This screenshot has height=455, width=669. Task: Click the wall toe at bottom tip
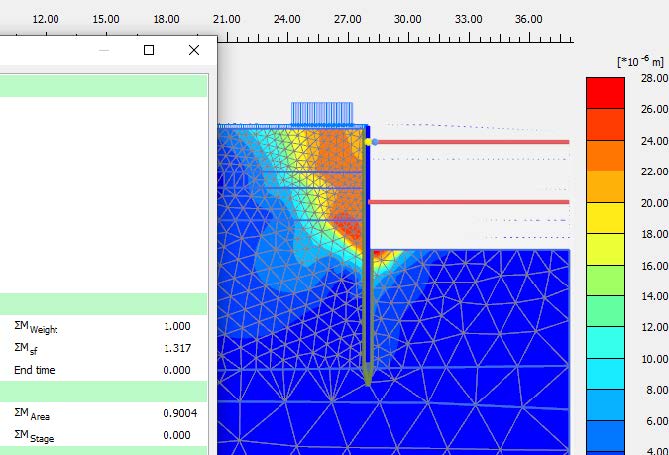pos(368,381)
